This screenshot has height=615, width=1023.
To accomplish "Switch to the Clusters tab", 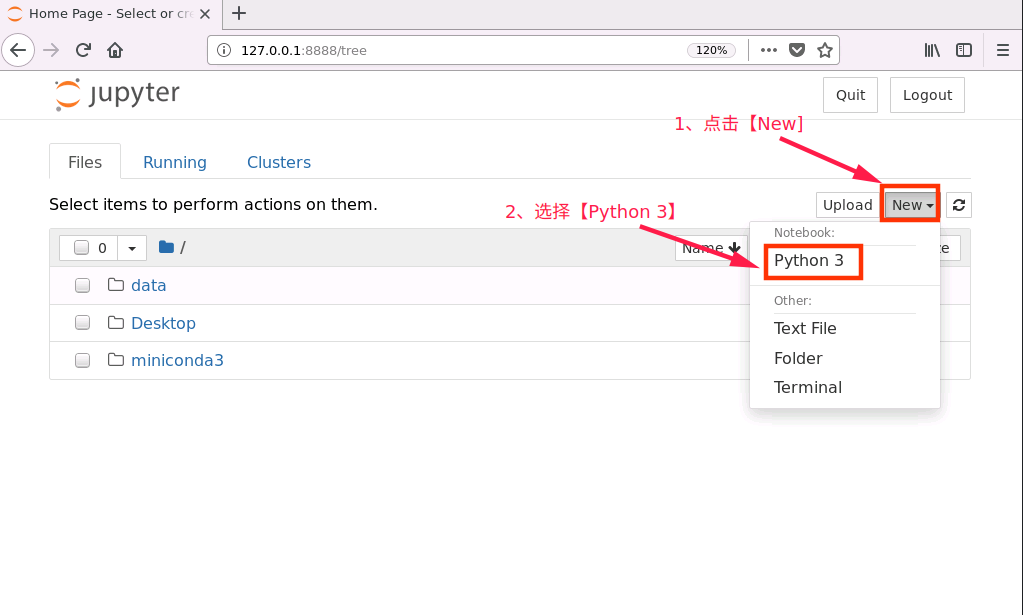I will [x=279, y=162].
